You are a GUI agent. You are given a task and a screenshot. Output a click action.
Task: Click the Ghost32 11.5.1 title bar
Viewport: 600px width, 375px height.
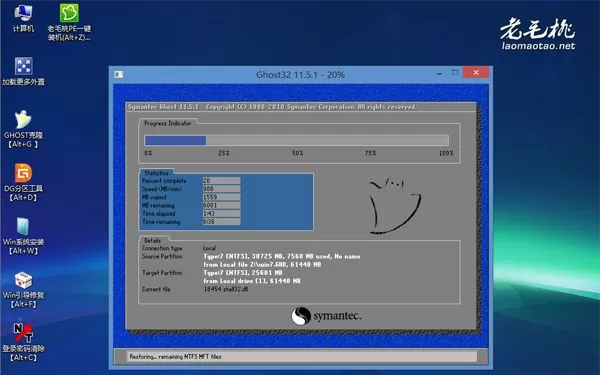pyautogui.click(x=300, y=75)
